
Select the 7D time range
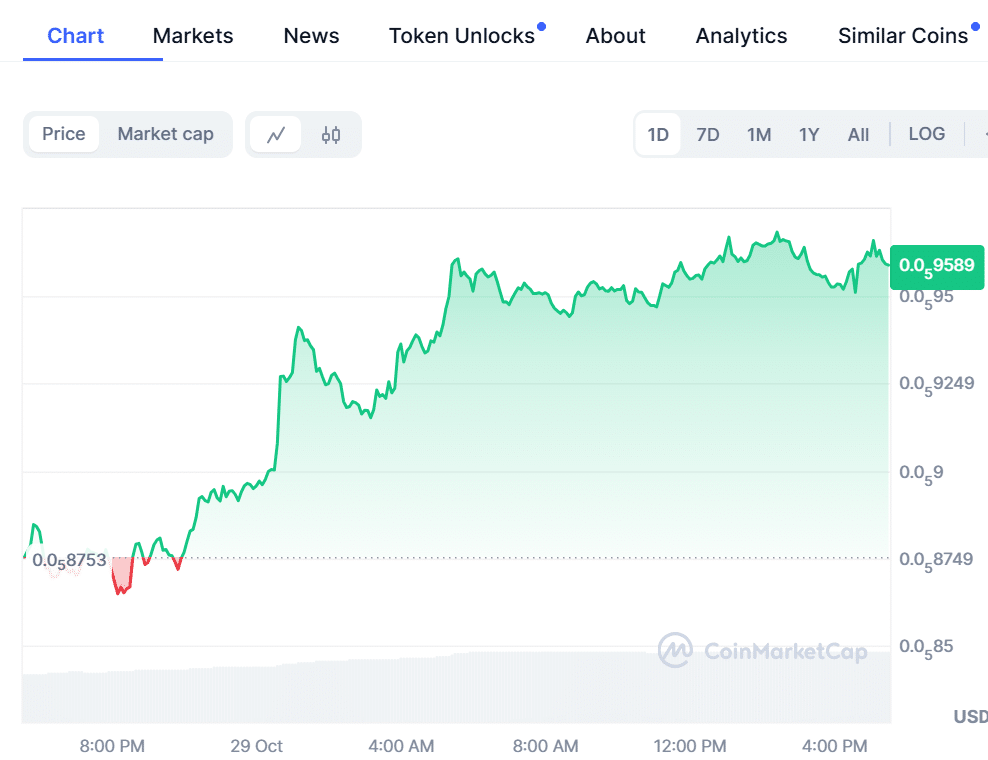click(x=708, y=134)
